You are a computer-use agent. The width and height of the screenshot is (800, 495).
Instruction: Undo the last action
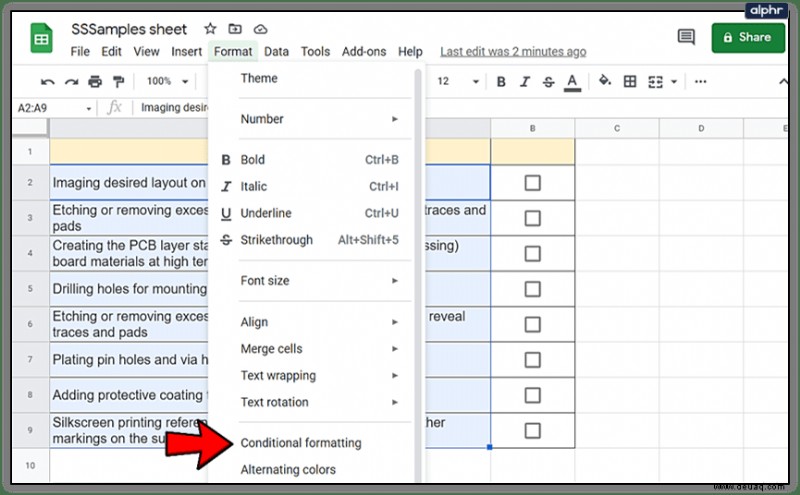(x=47, y=82)
